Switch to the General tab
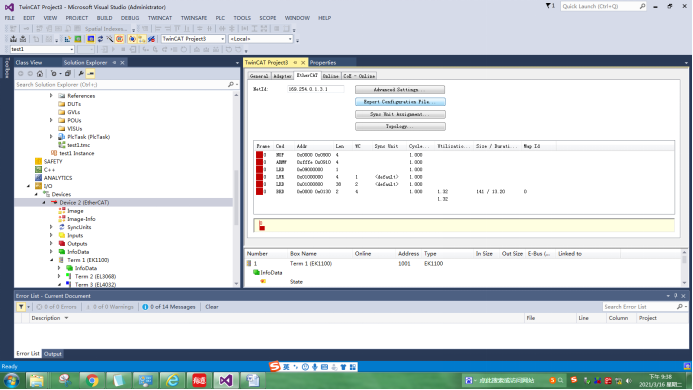Viewport: 693px width, 390px height. click(x=259, y=76)
